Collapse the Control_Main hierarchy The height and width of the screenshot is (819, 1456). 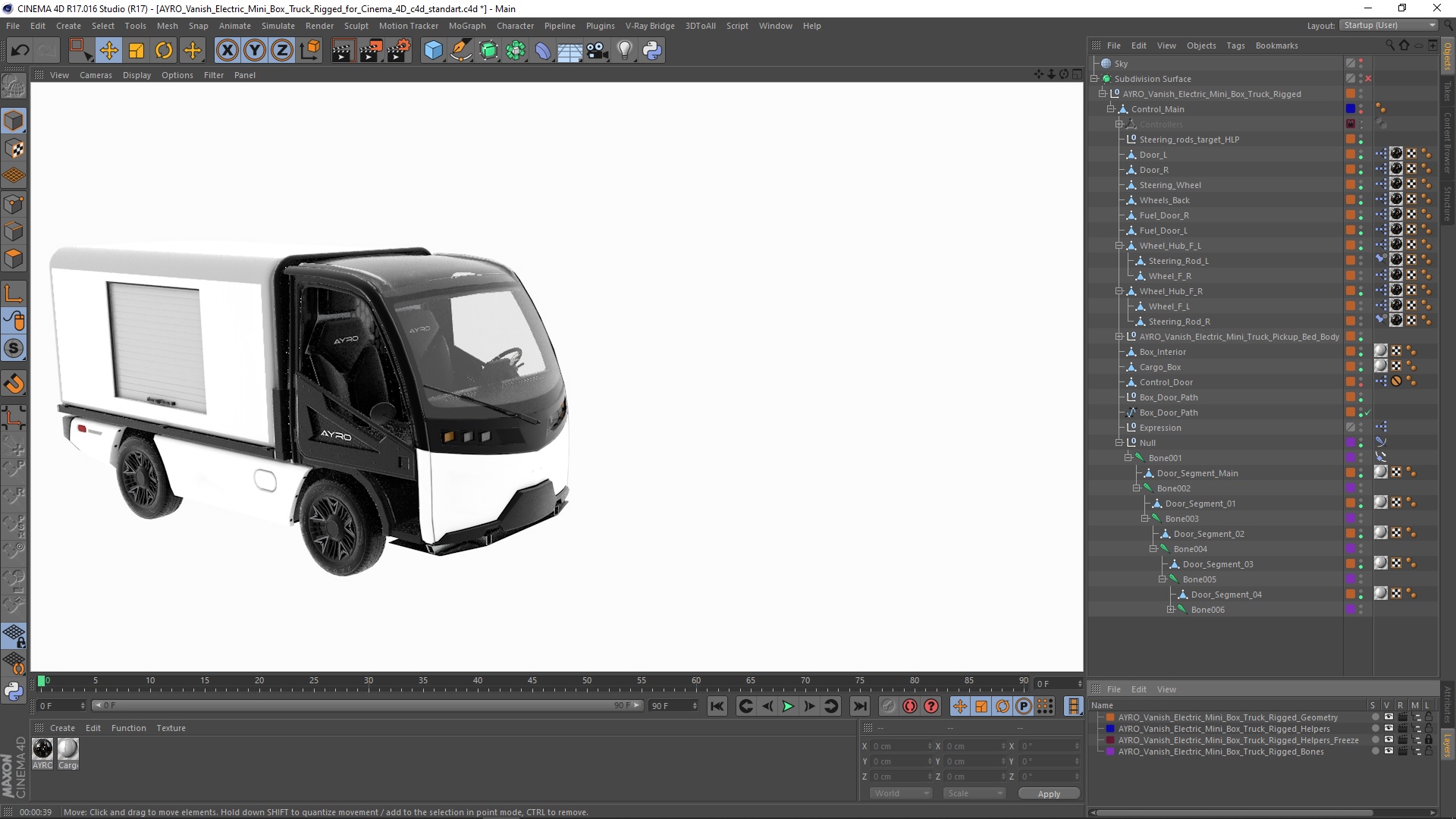coord(1110,109)
